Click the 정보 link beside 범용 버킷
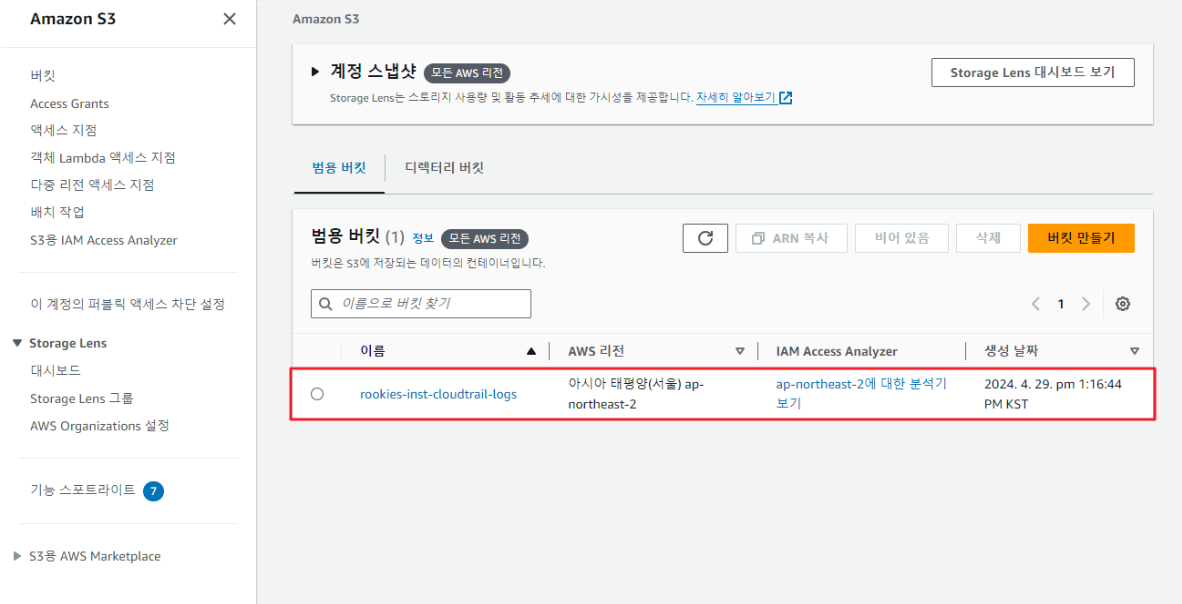The height and width of the screenshot is (604, 1182). (x=423, y=238)
